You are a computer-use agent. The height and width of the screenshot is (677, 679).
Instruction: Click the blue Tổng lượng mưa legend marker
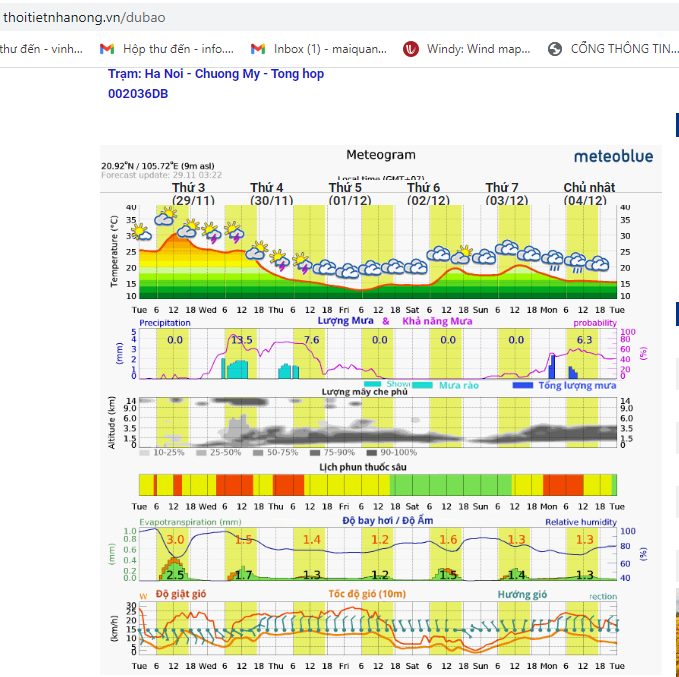tap(522, 384)
